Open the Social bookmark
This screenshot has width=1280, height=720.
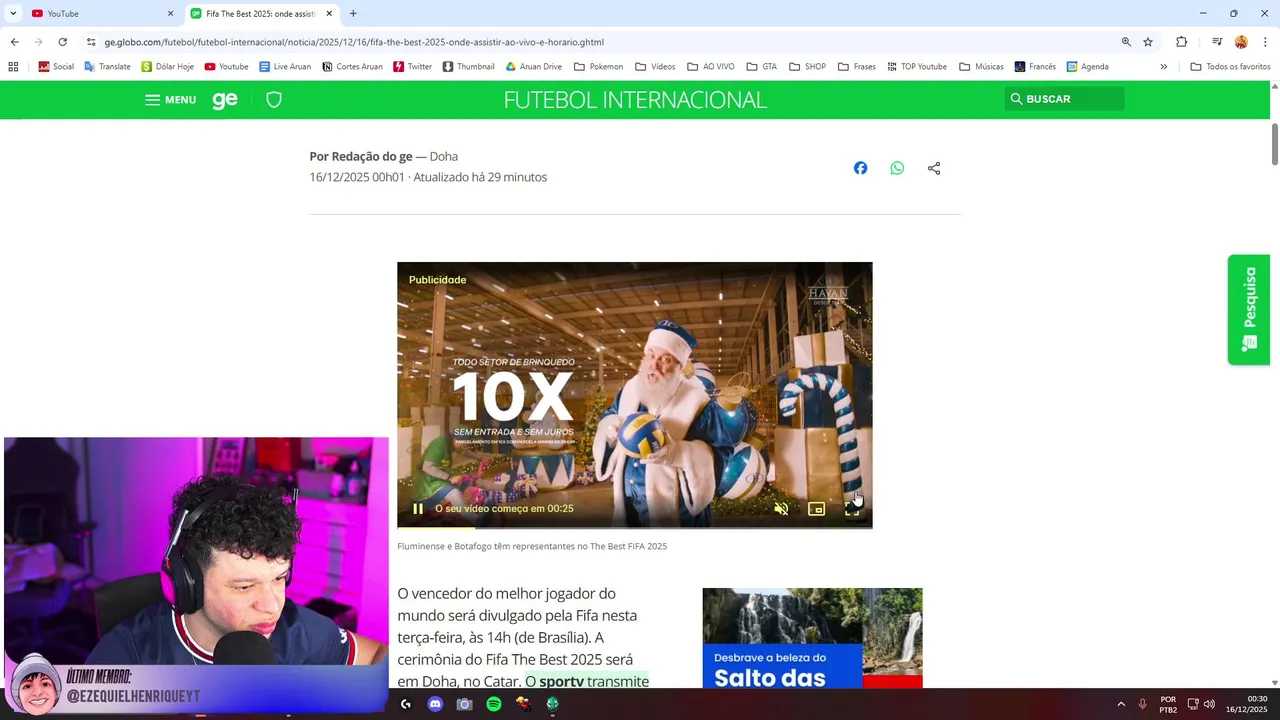56,67
